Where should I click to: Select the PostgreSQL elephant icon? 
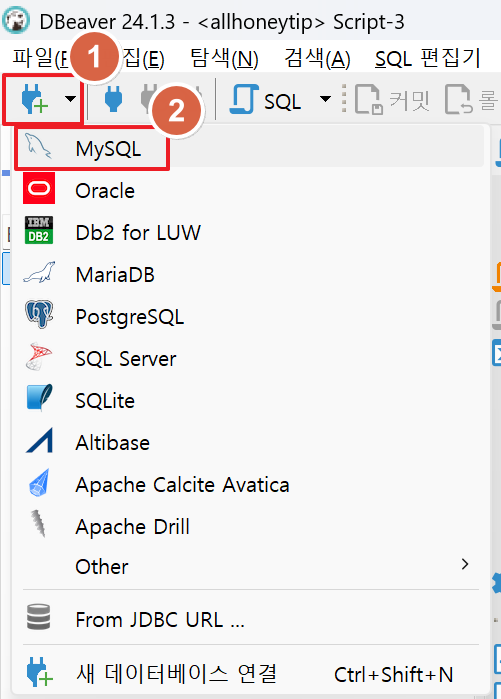click(x=39, y=314)
